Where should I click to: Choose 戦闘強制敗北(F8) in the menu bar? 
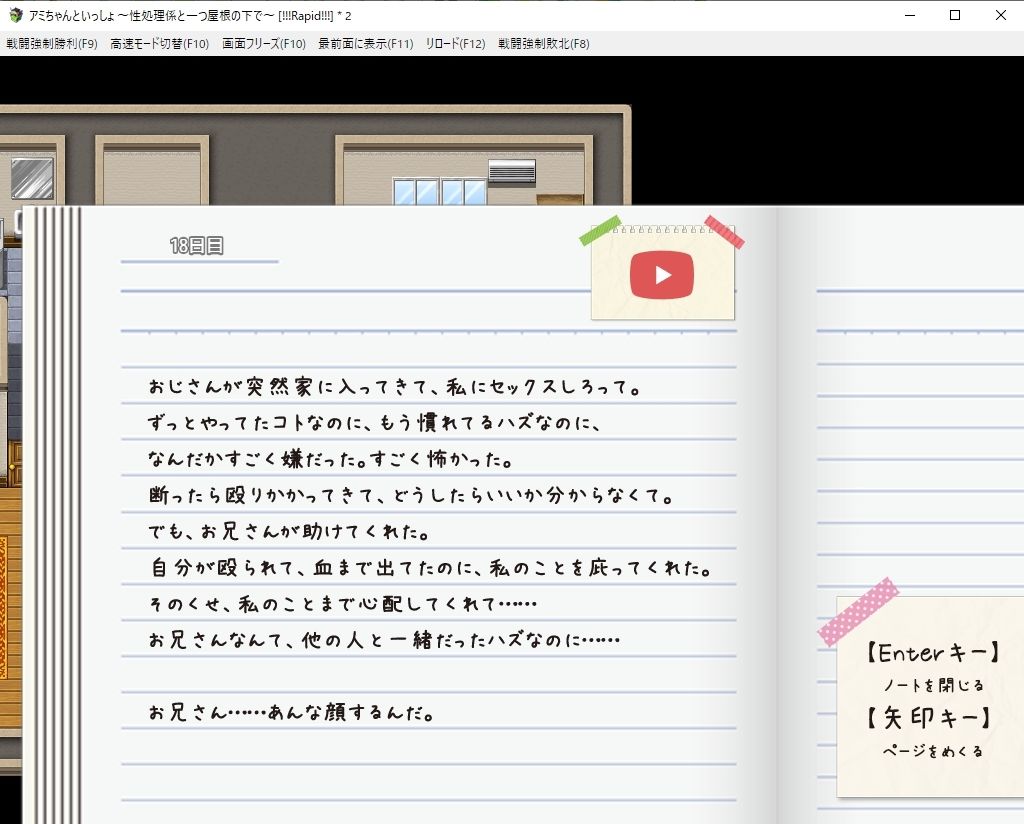[x=544, y=43]
